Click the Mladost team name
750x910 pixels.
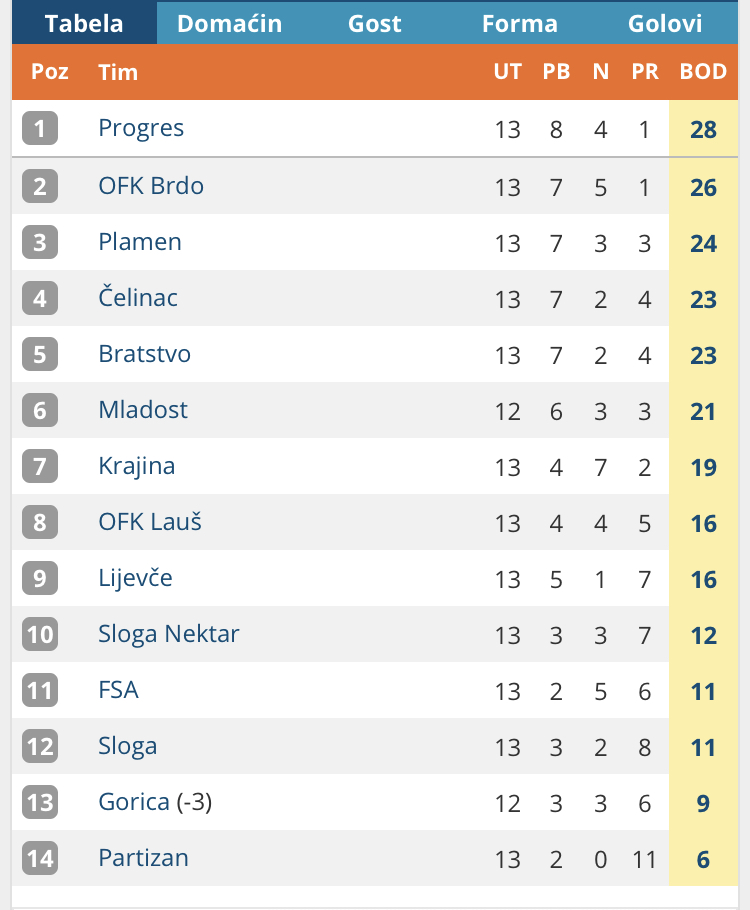[x=143, y=409]
